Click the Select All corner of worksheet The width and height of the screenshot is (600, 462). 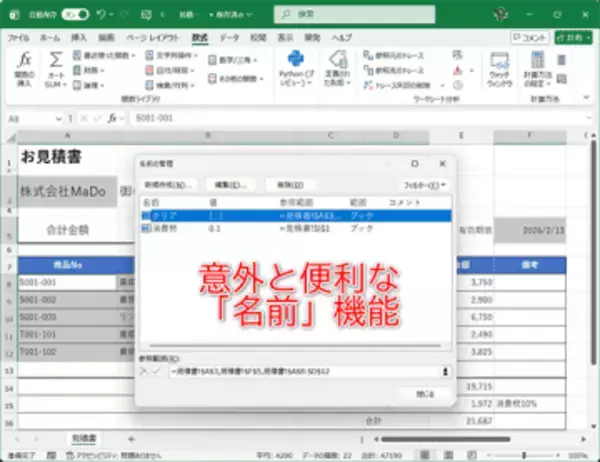(x=11, y=137)
